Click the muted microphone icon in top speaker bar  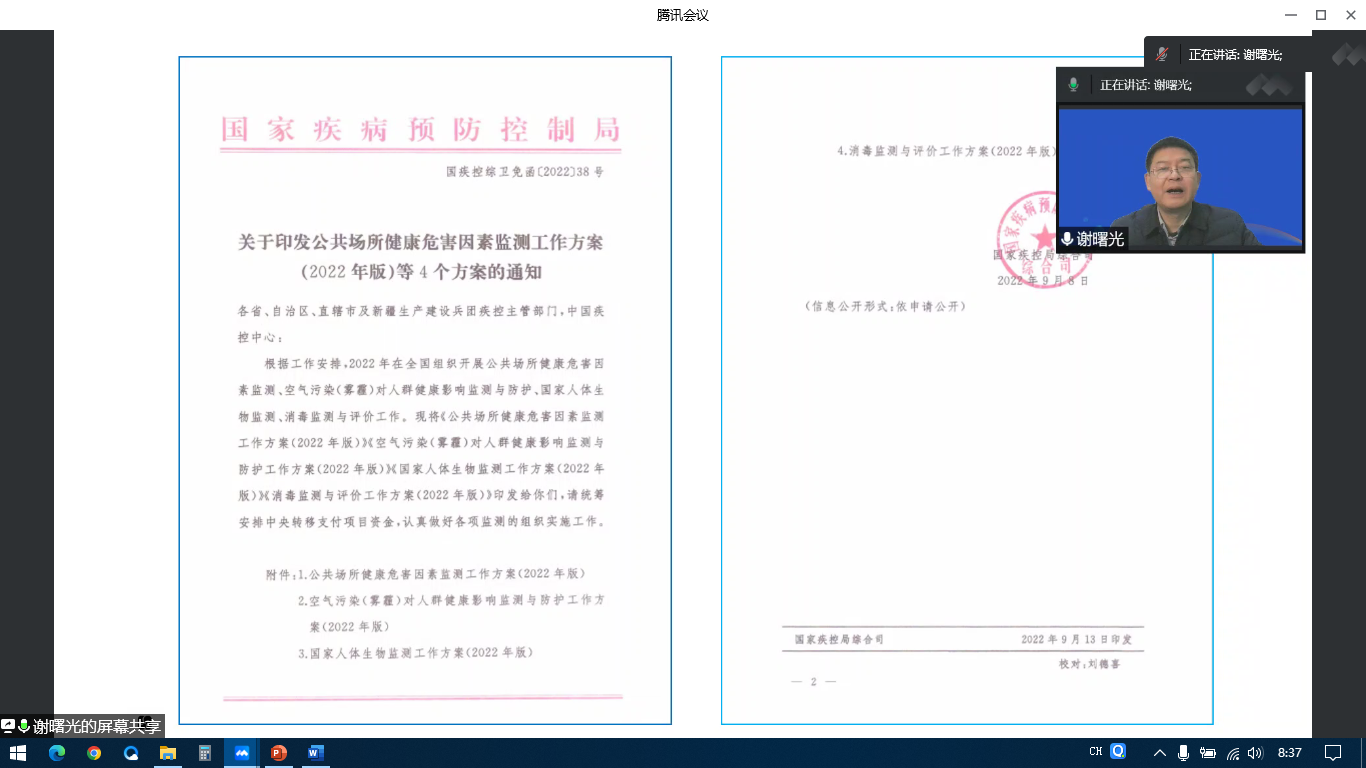(1162, 55)
